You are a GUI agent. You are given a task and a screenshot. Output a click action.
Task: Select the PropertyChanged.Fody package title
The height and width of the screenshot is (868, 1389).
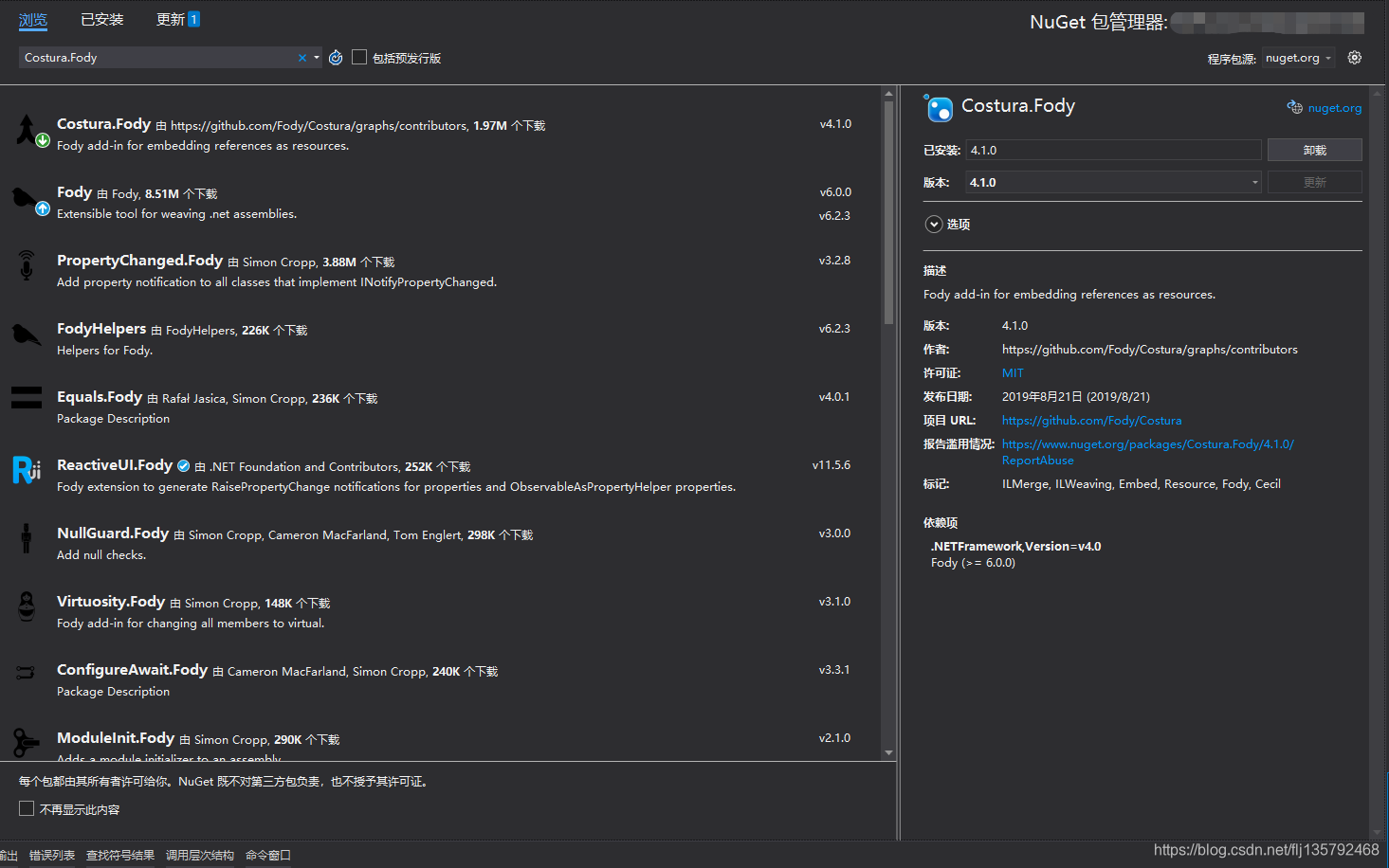[139, 260]
